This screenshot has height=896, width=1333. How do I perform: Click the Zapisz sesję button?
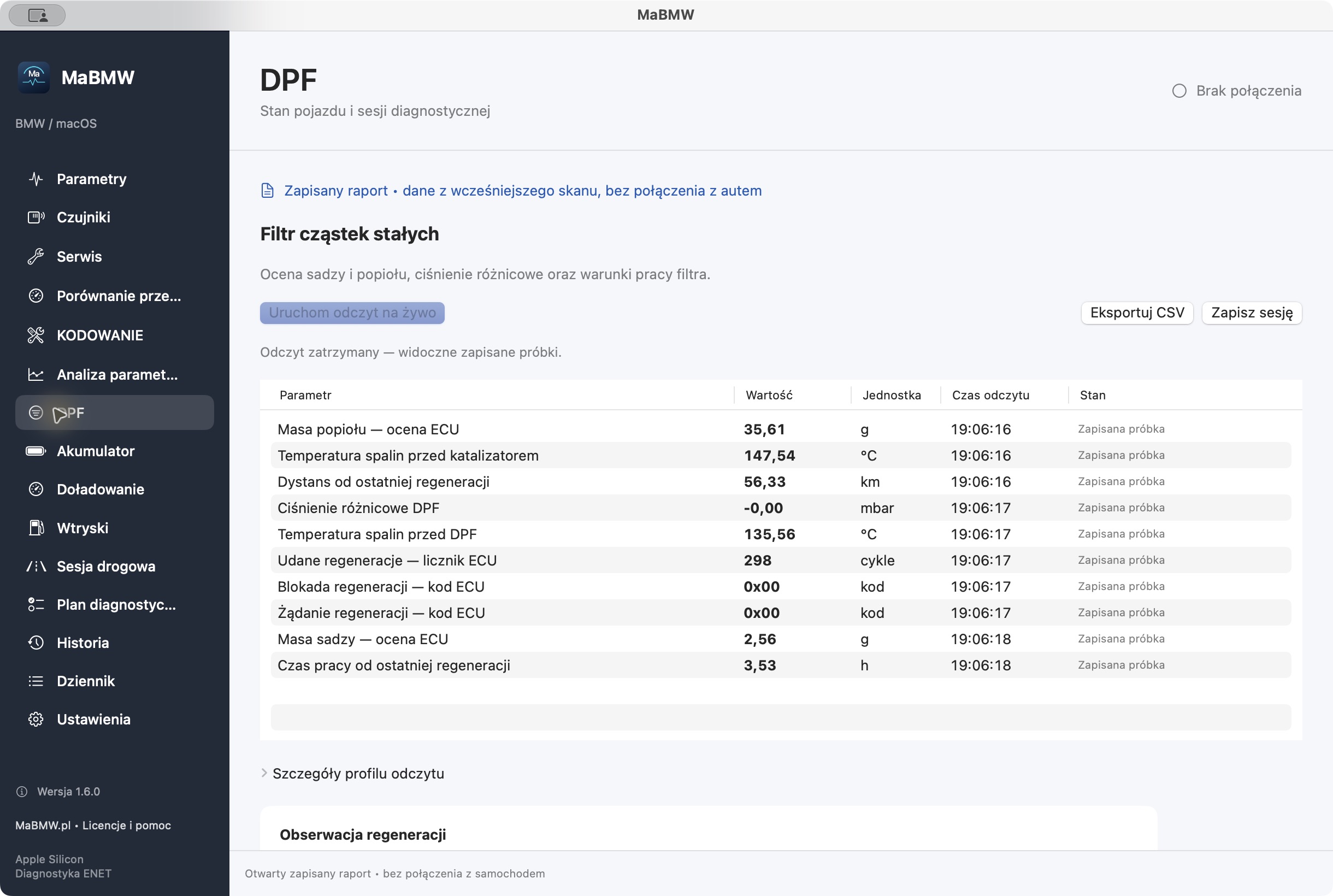[1251, 313]
